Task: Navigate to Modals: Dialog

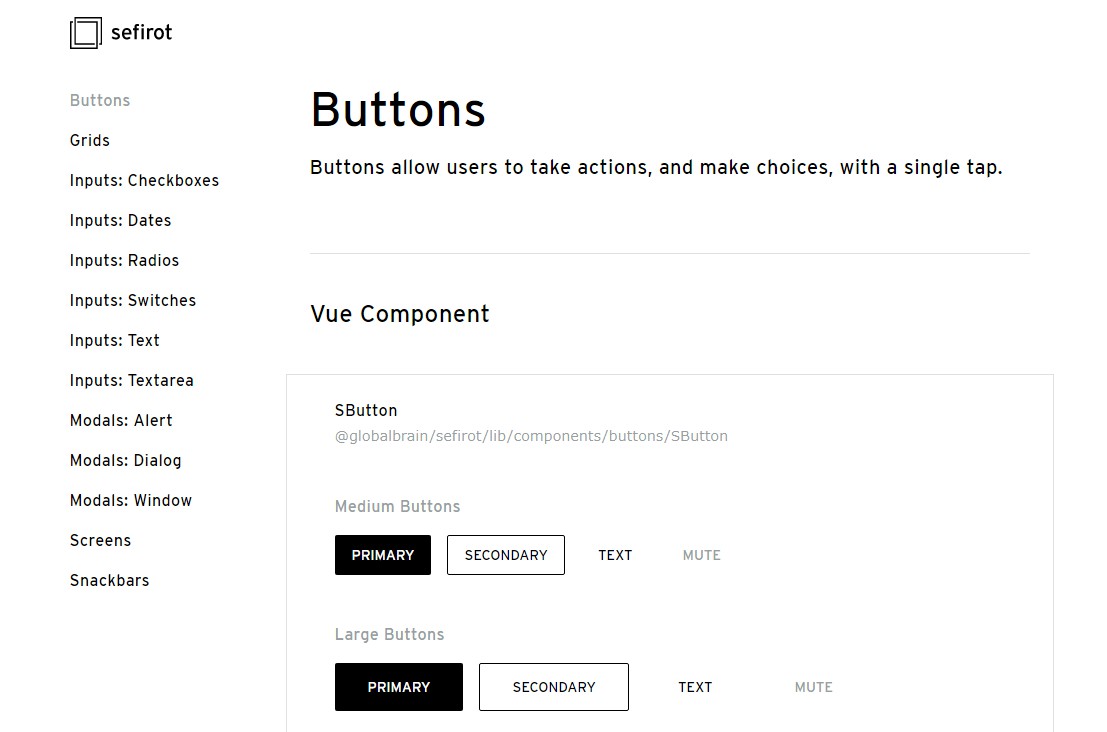Action: point(126,461)
